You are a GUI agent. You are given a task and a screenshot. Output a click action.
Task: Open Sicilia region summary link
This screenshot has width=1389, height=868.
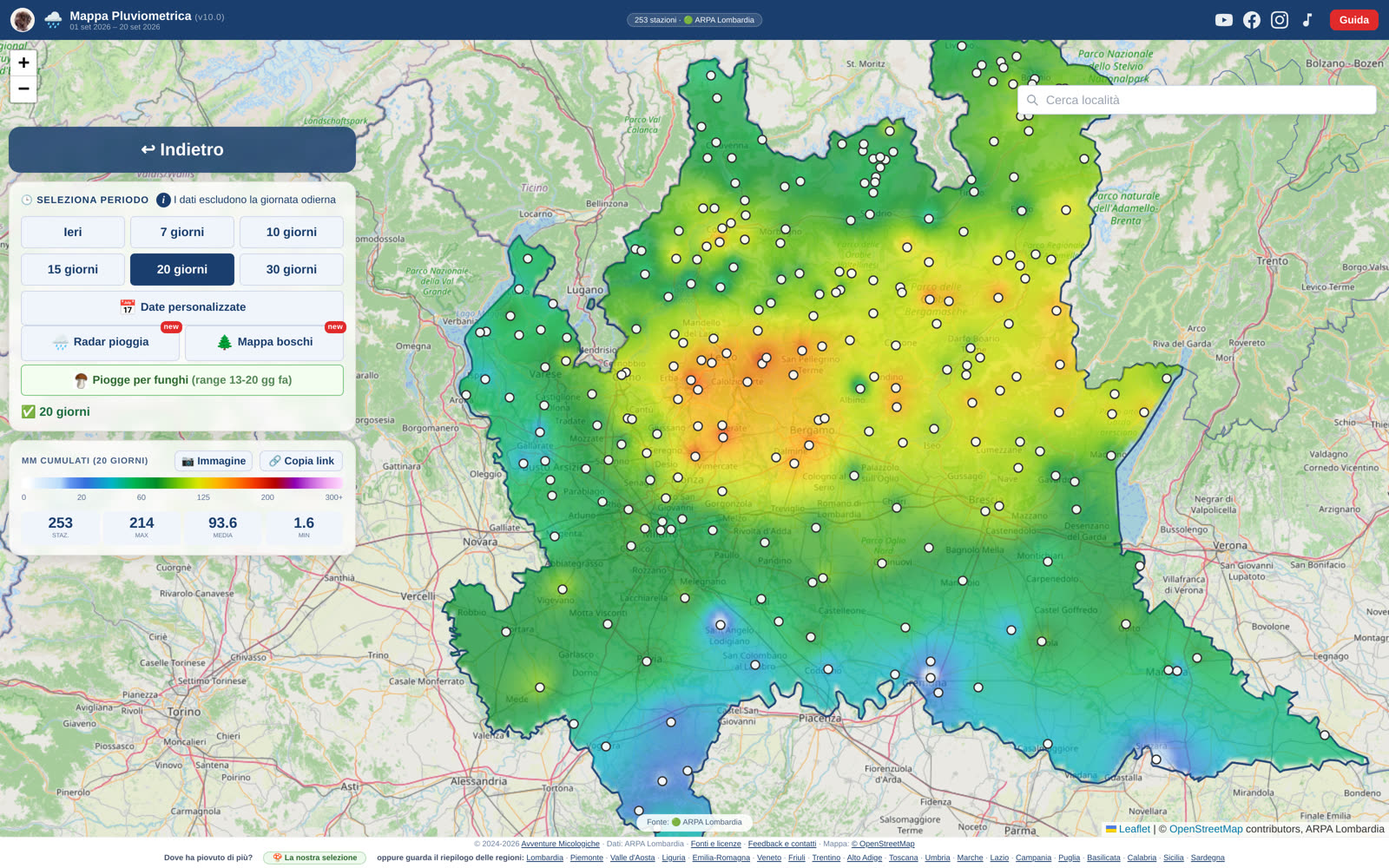tap(1174, 858)
